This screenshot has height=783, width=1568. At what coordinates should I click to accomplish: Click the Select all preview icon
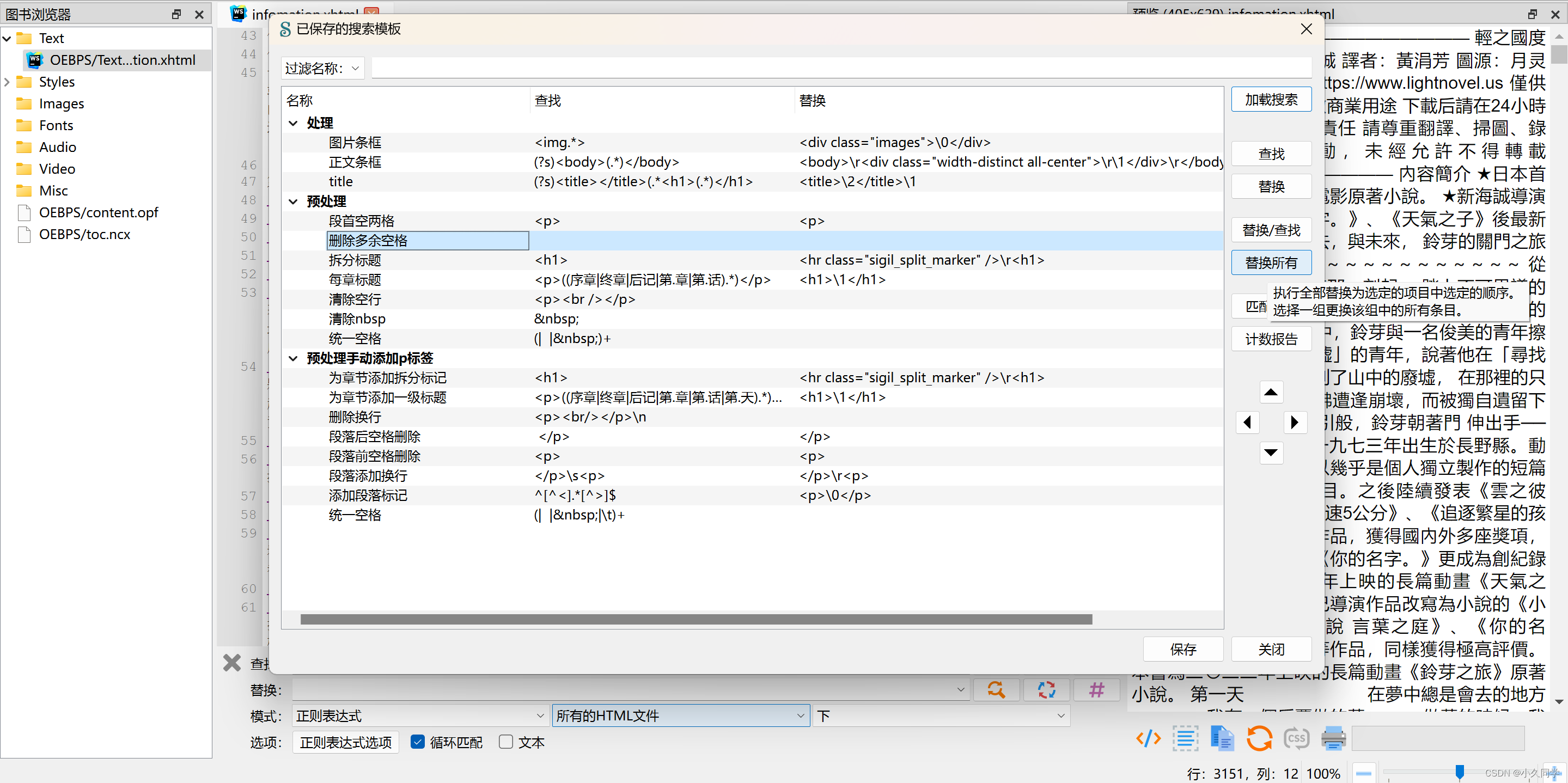[x=1185, y=738]
